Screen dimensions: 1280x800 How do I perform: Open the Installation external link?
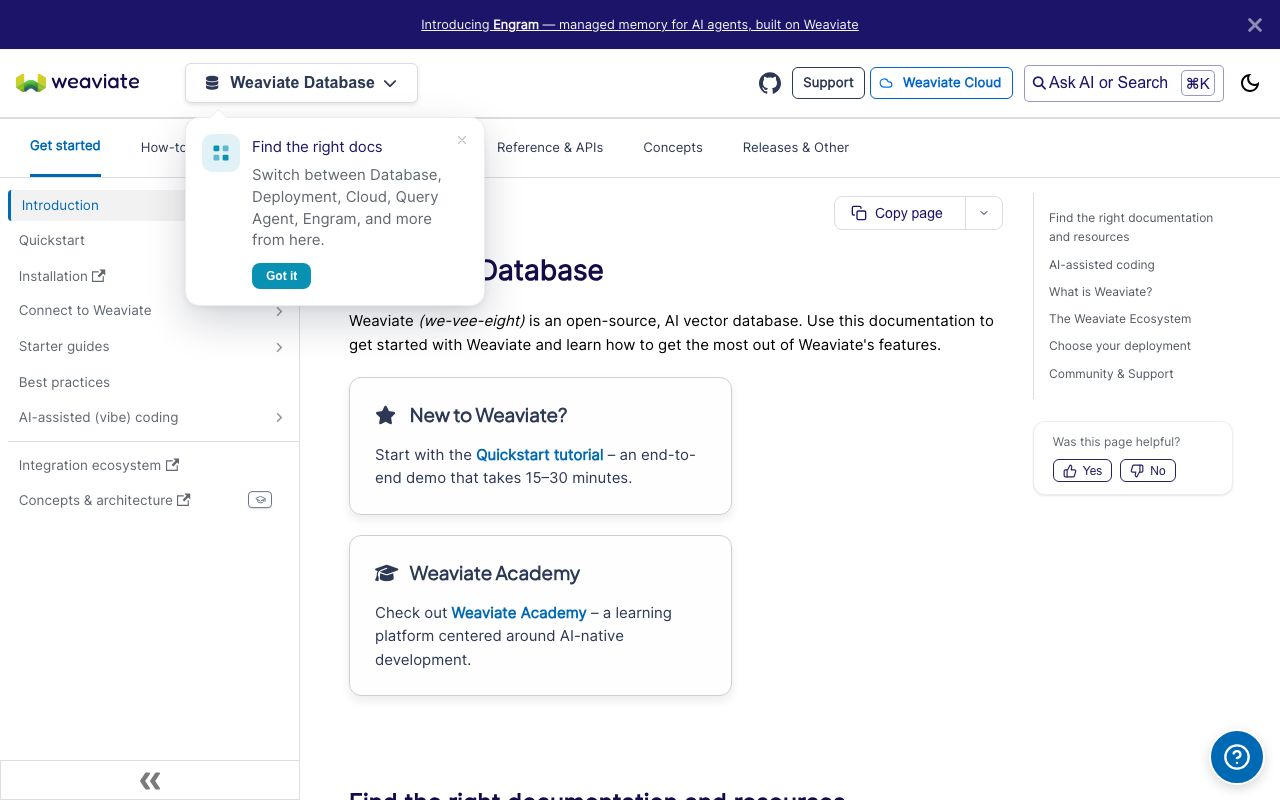click(x=62, y=277)
